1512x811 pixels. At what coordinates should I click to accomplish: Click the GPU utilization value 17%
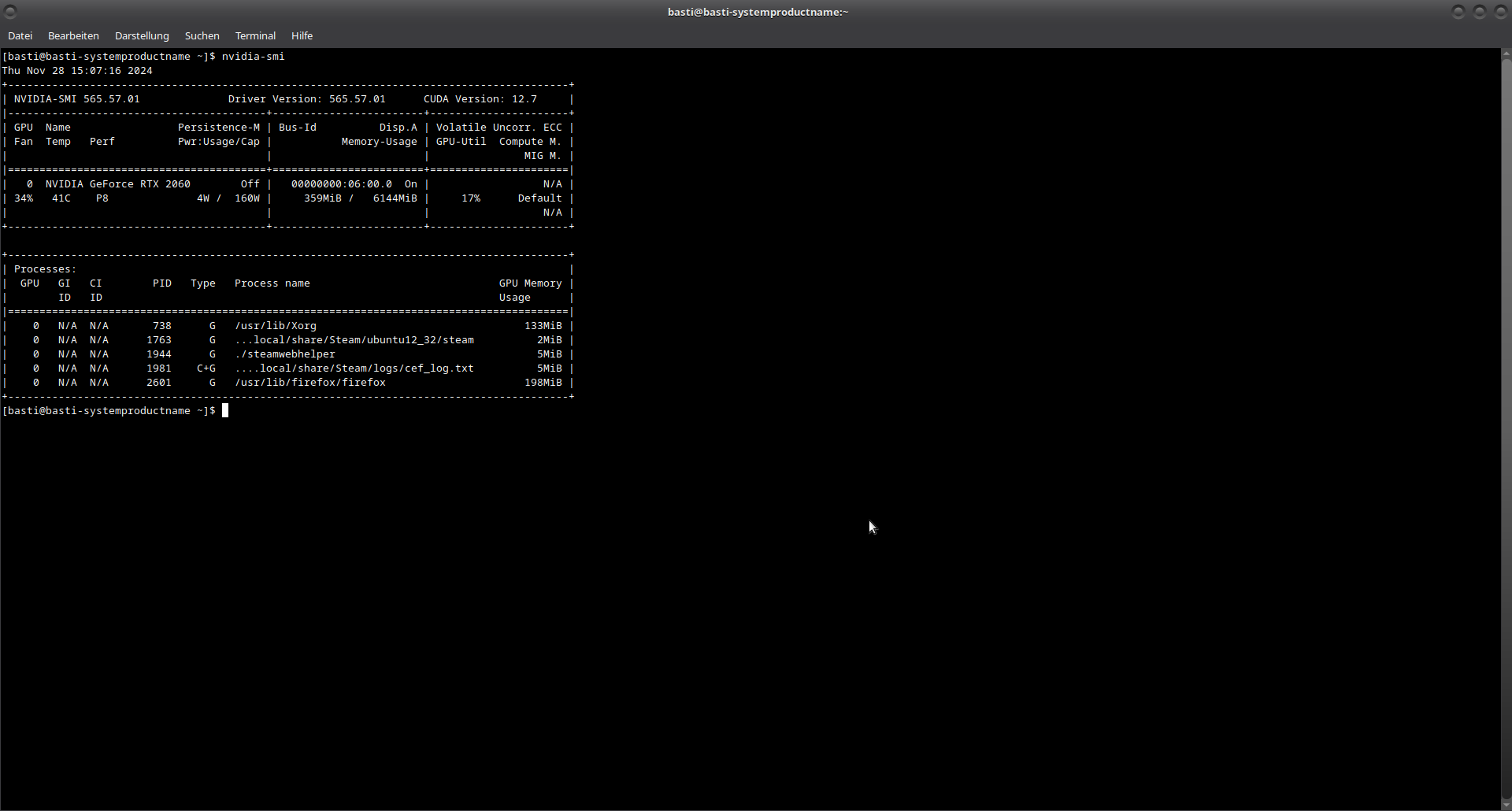coord(471,198)
